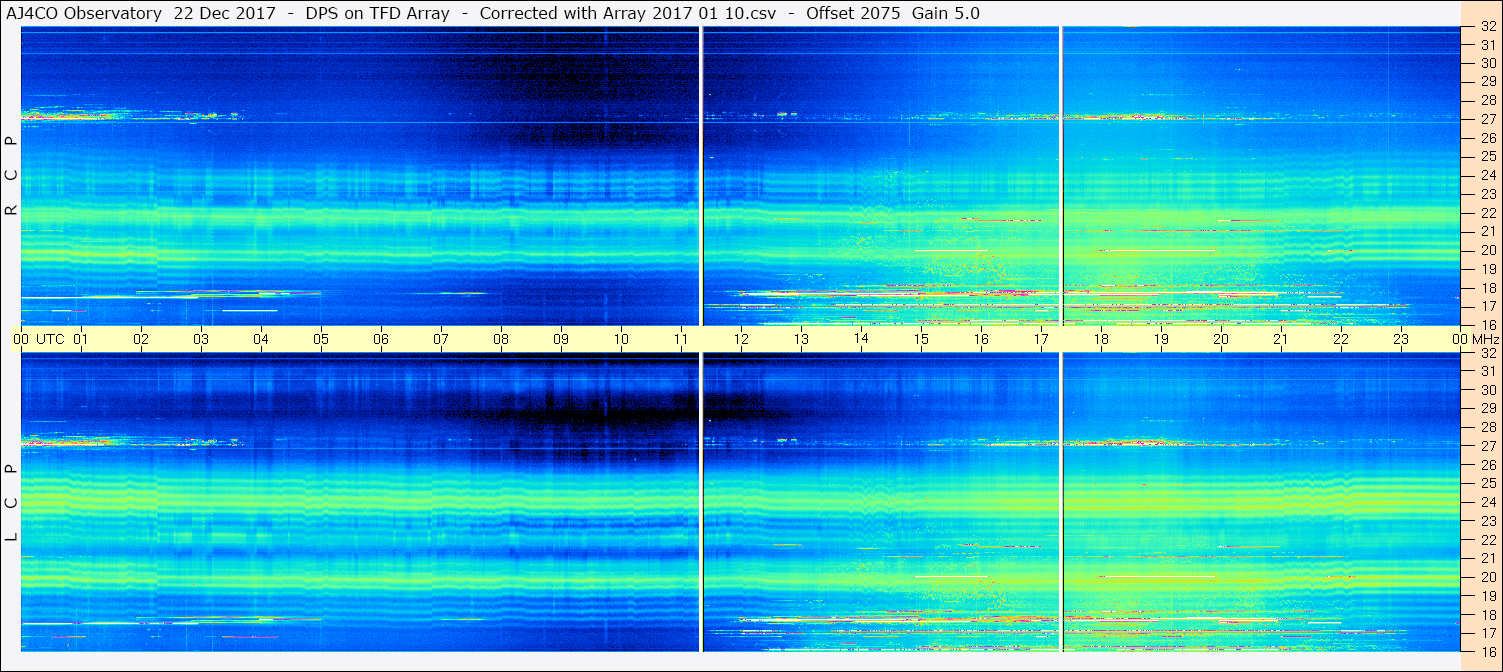
Task: Select the 18 hour label on time axis
Action: [x=1101, y=339]
